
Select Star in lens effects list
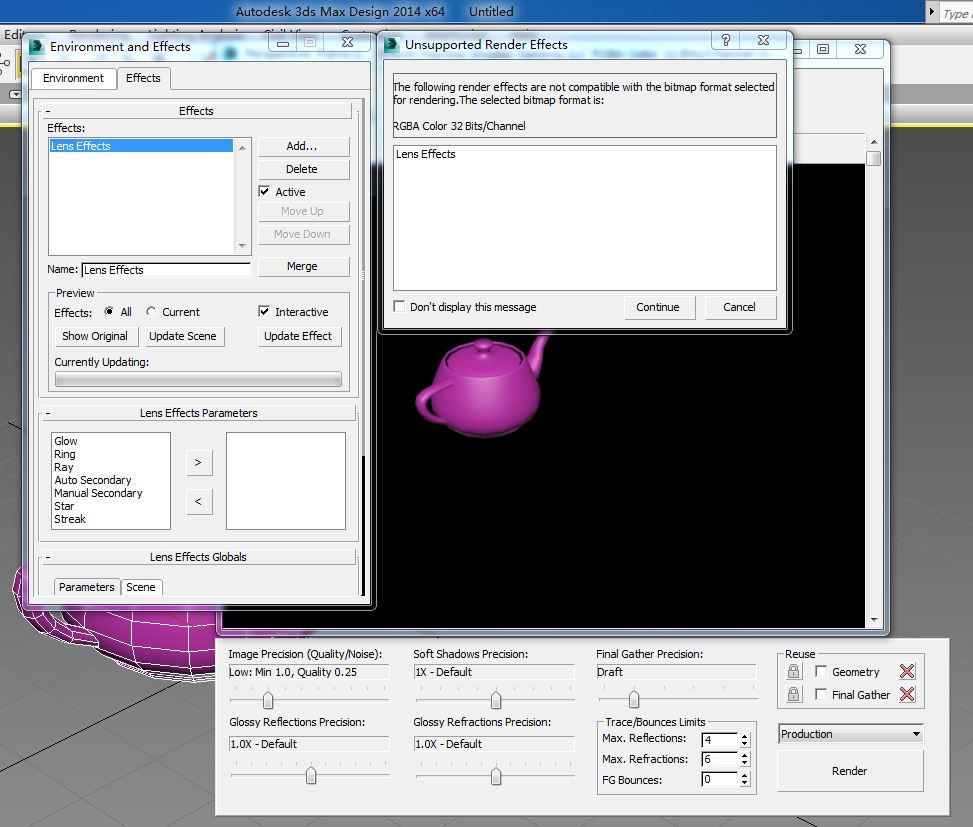click(64, 506)
